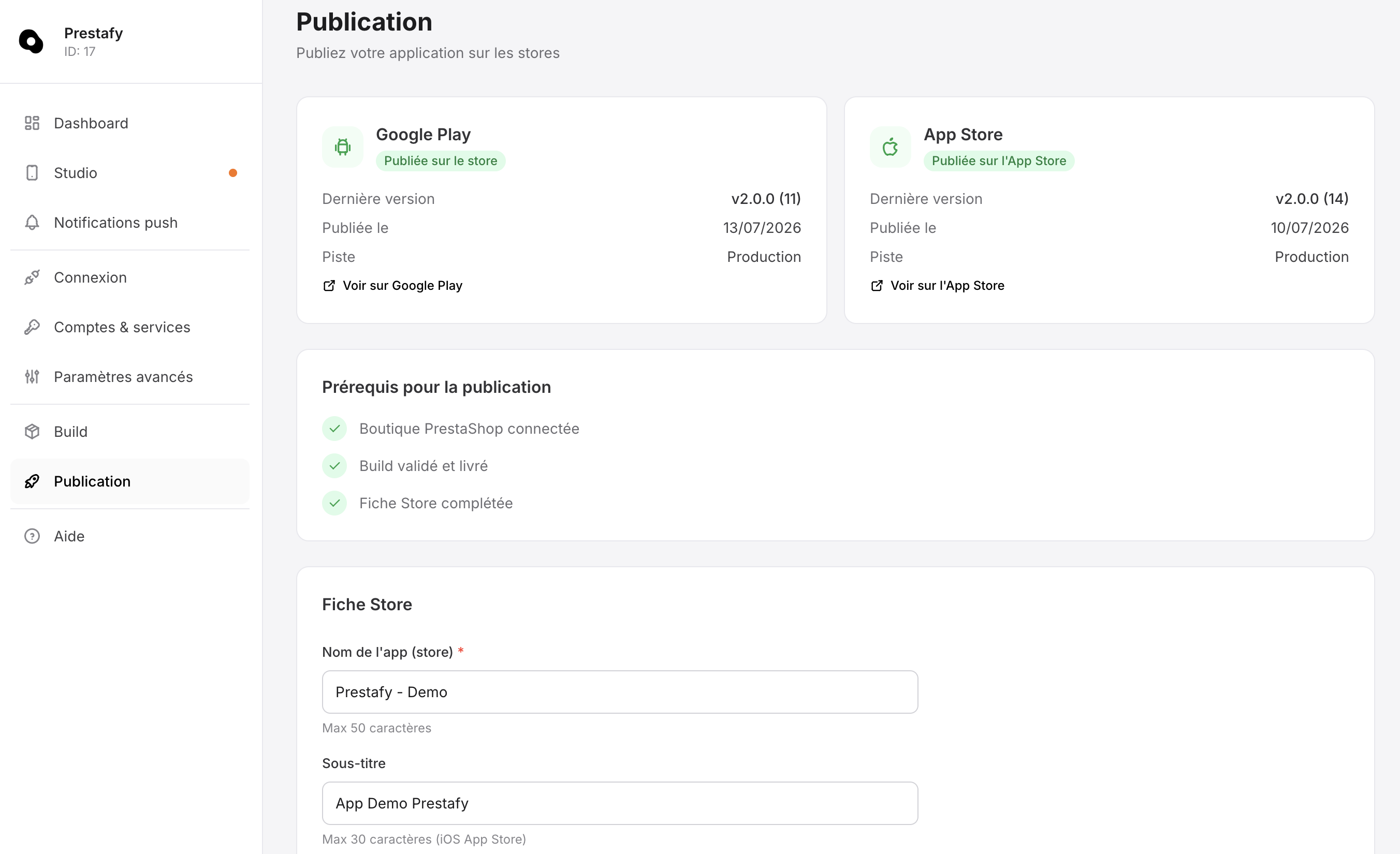Click Prérequis pour la publication heading

click(436, 387)
